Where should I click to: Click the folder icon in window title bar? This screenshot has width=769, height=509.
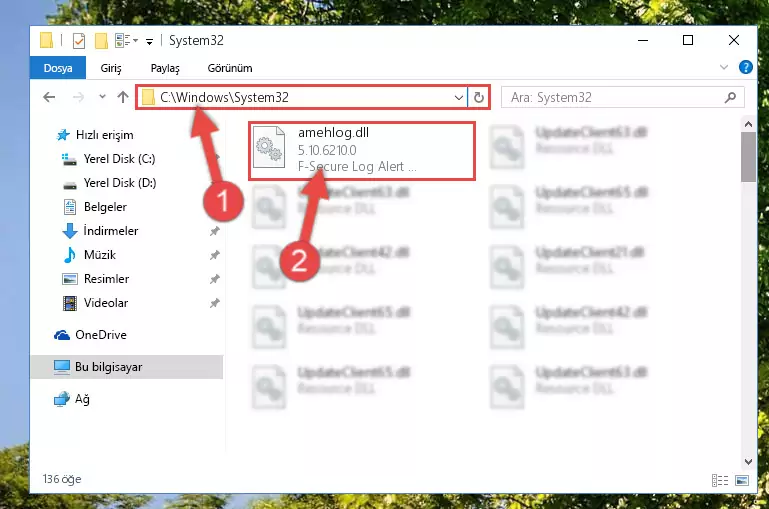click(46, 40)
